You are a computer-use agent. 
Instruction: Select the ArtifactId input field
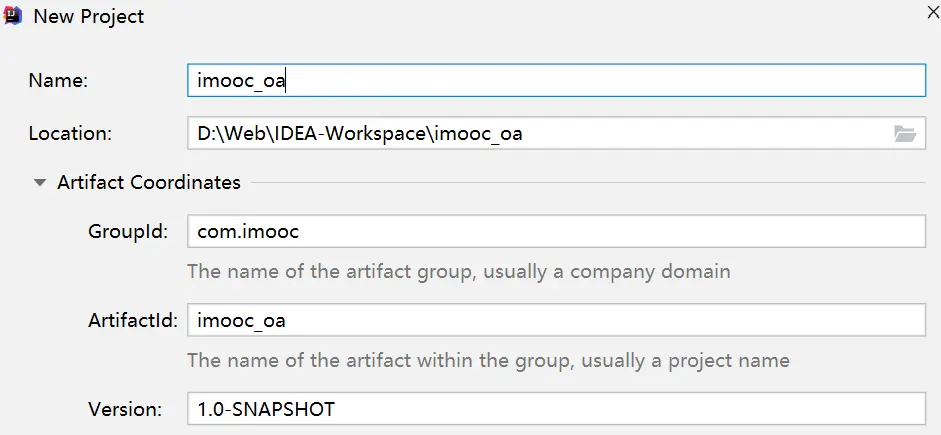(x=556, y=320)
